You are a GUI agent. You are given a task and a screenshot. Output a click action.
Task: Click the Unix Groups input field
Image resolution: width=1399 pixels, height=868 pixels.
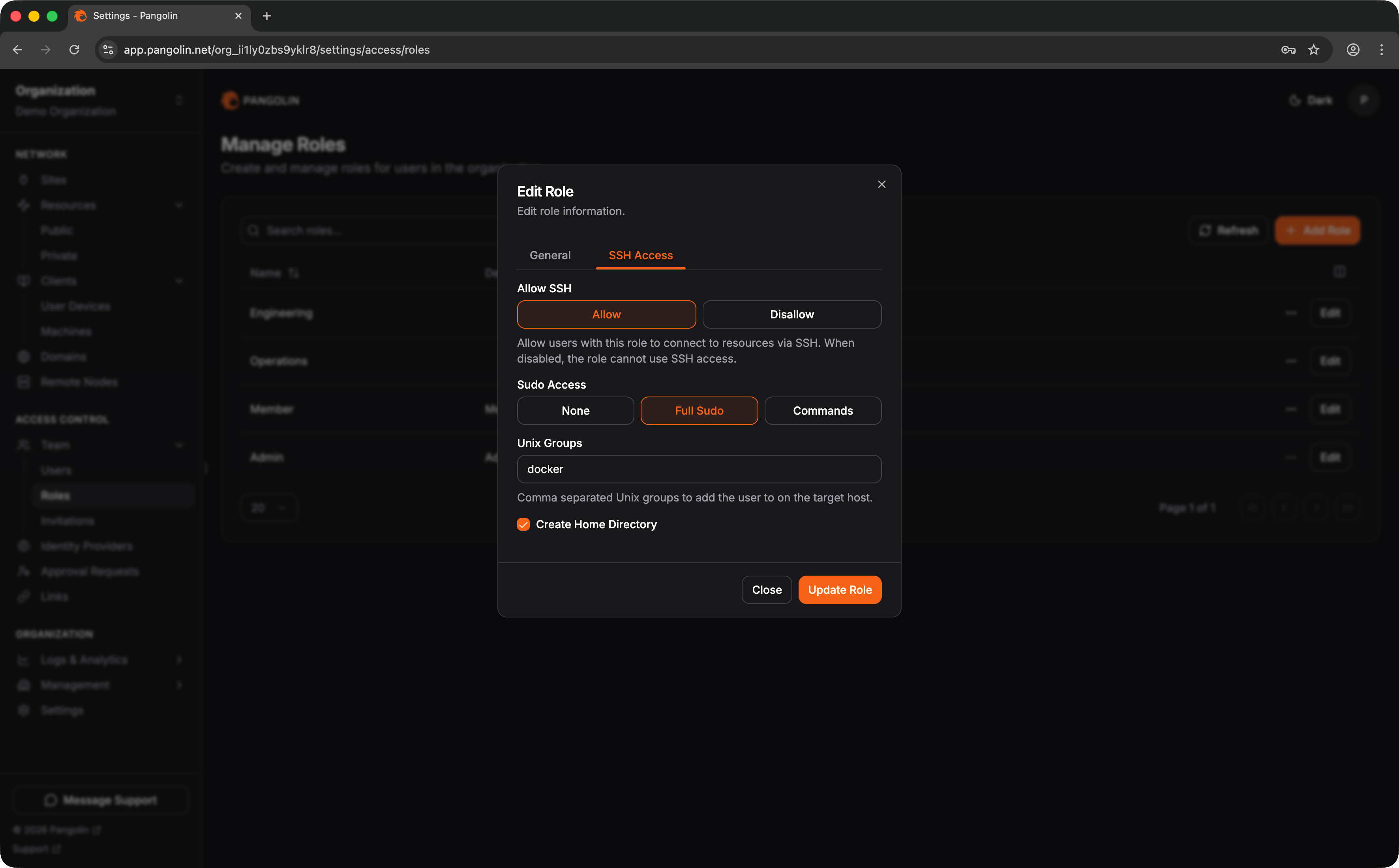click(699, 469)
